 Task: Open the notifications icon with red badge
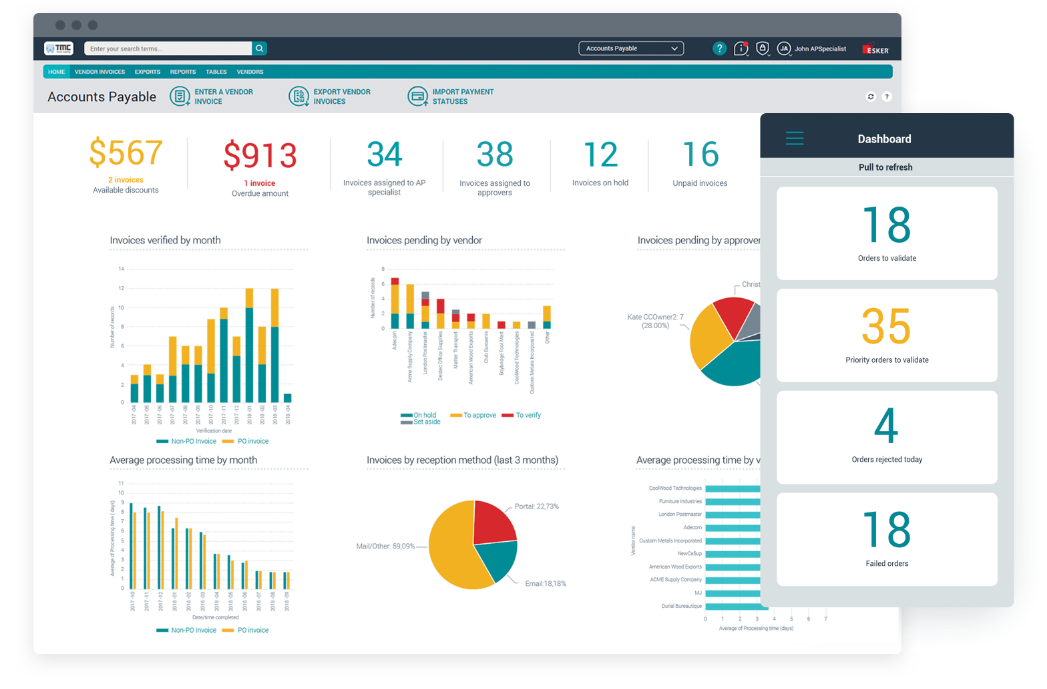(741, 48)
